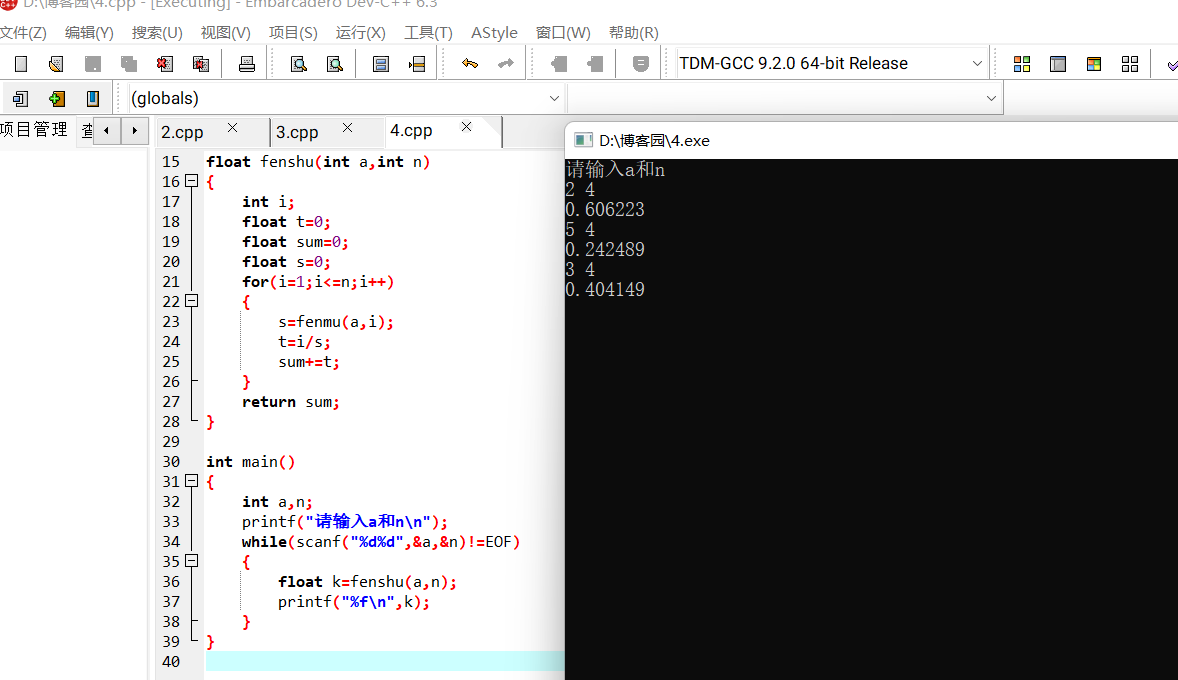Collapse the while block fold at line 35
The width and height of the screenshot is (1178, 680).
[x=192, y=561]
